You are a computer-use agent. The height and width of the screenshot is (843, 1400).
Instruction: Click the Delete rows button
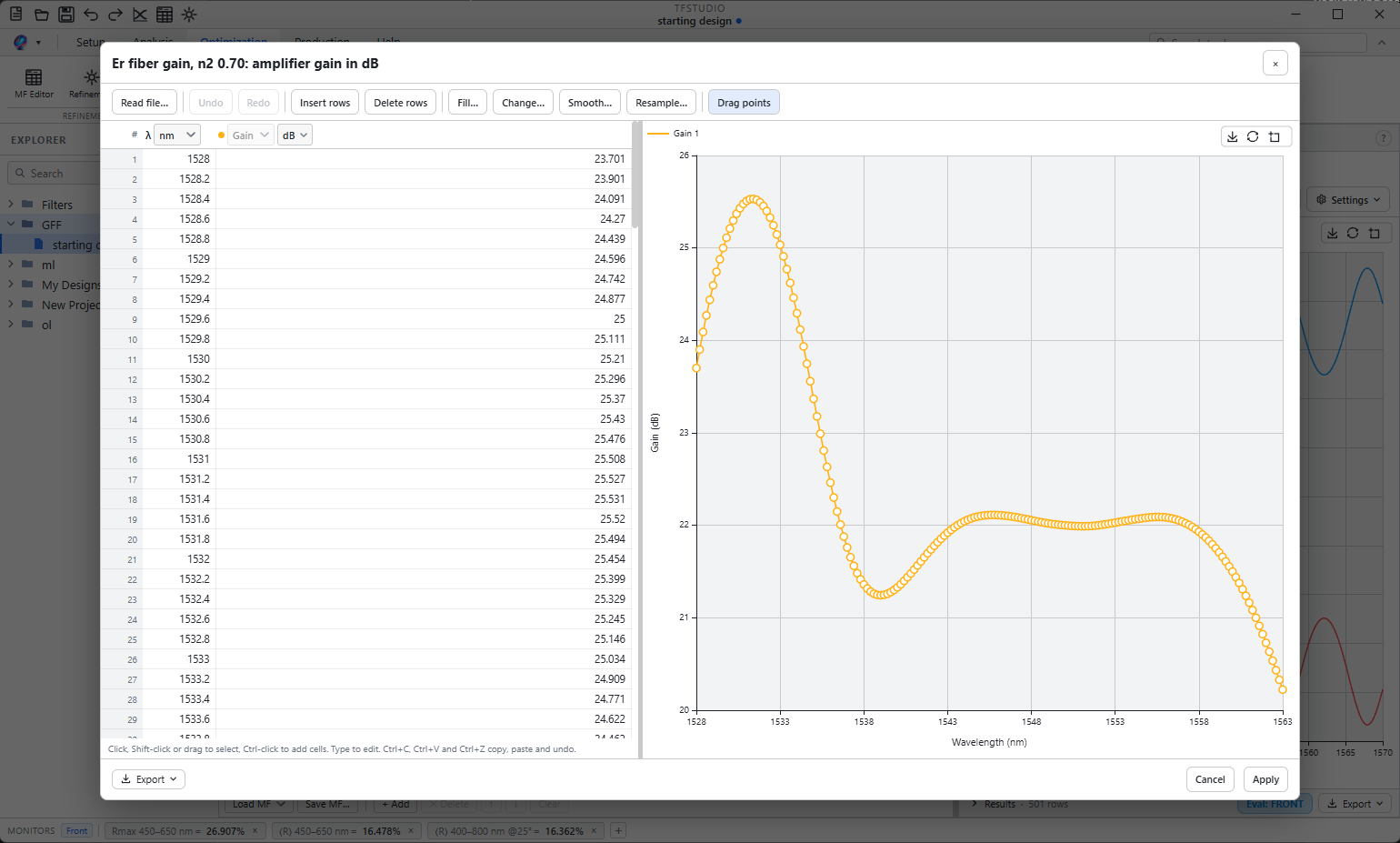[401, 103]
